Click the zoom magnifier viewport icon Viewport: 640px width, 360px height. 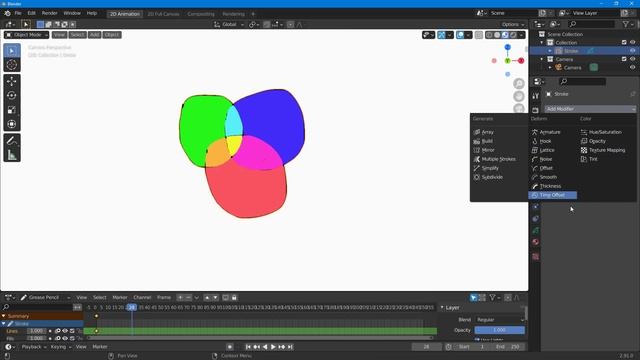coord(519,84)
